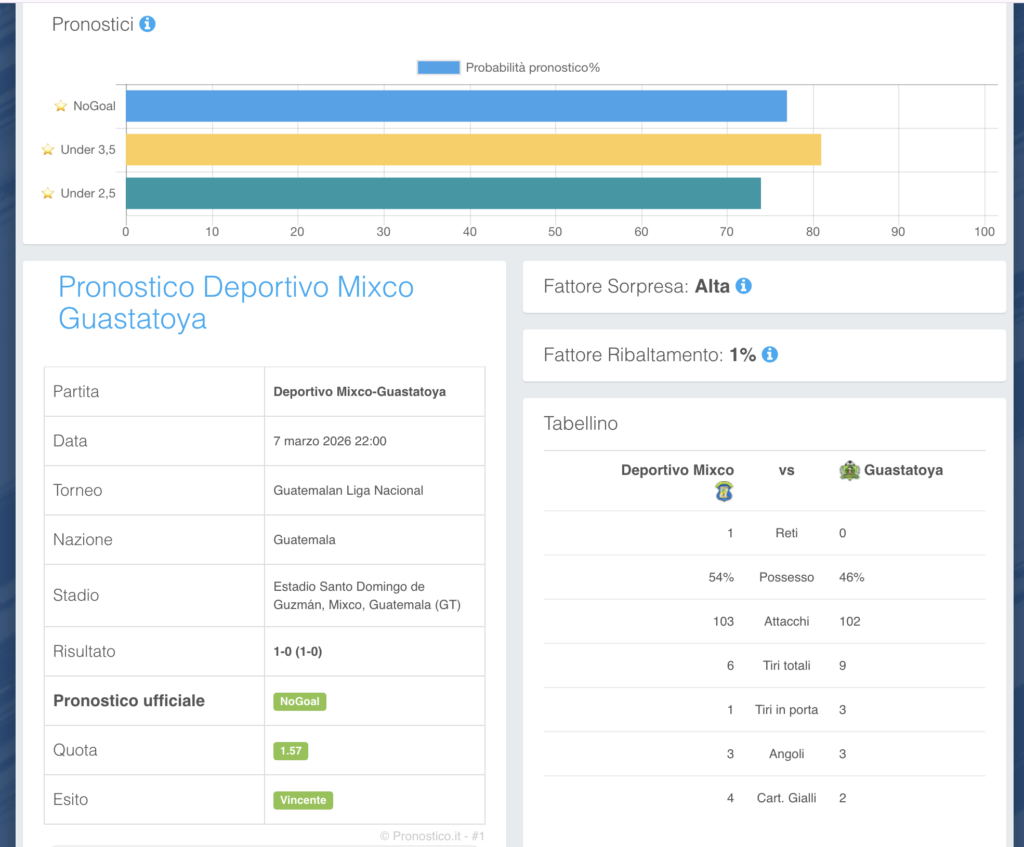The image size is (1024, 847).
Task: Click the star beside NoGoal label
Action: pyautogui.click(x=61, y=106)
